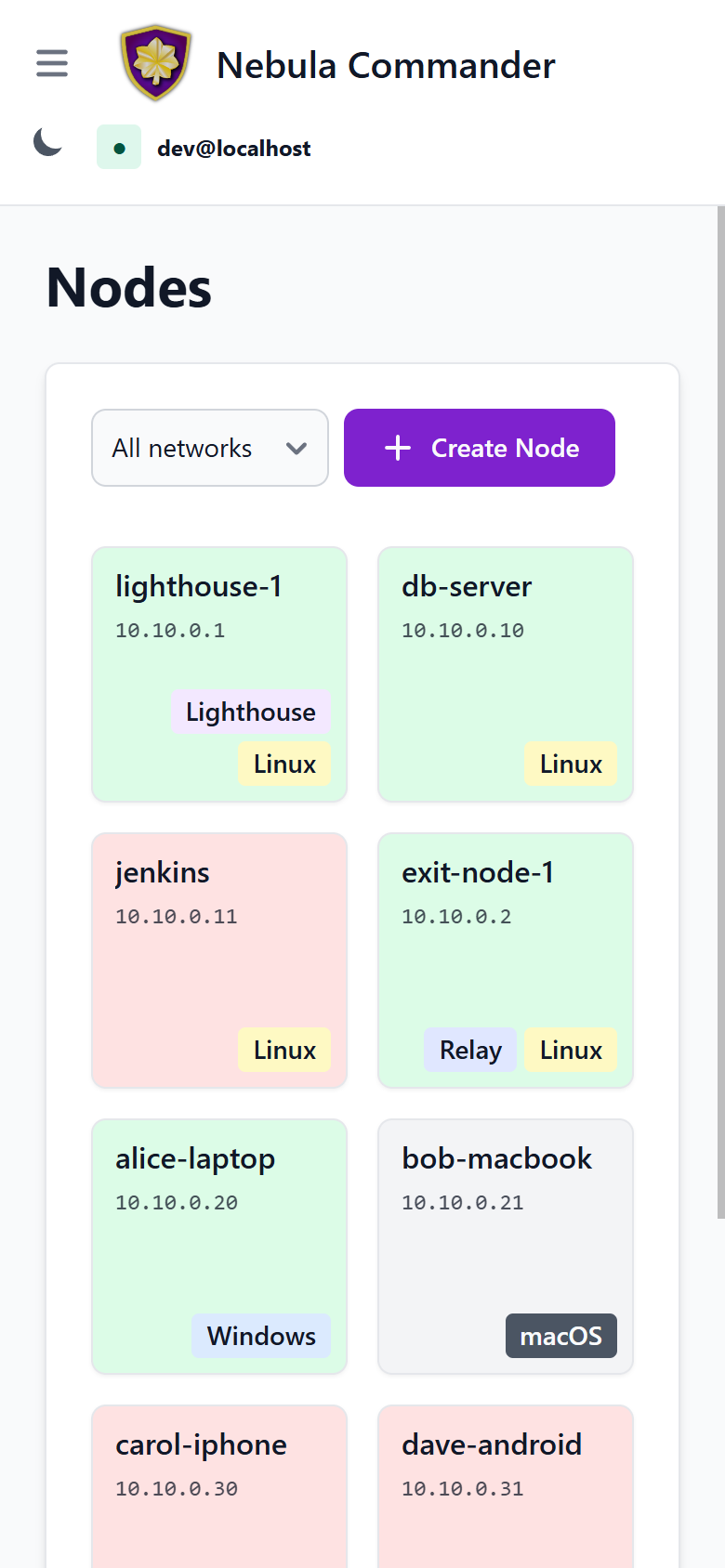Click the Lighthouse badge on lighthouse-1
This screenshot has width=725, height=1568.
coord(251,712)
